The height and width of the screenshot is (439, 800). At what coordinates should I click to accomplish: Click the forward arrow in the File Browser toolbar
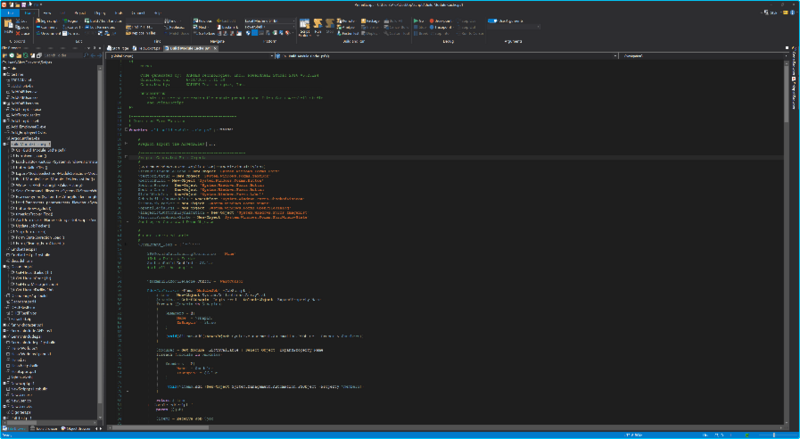(98, 55)
